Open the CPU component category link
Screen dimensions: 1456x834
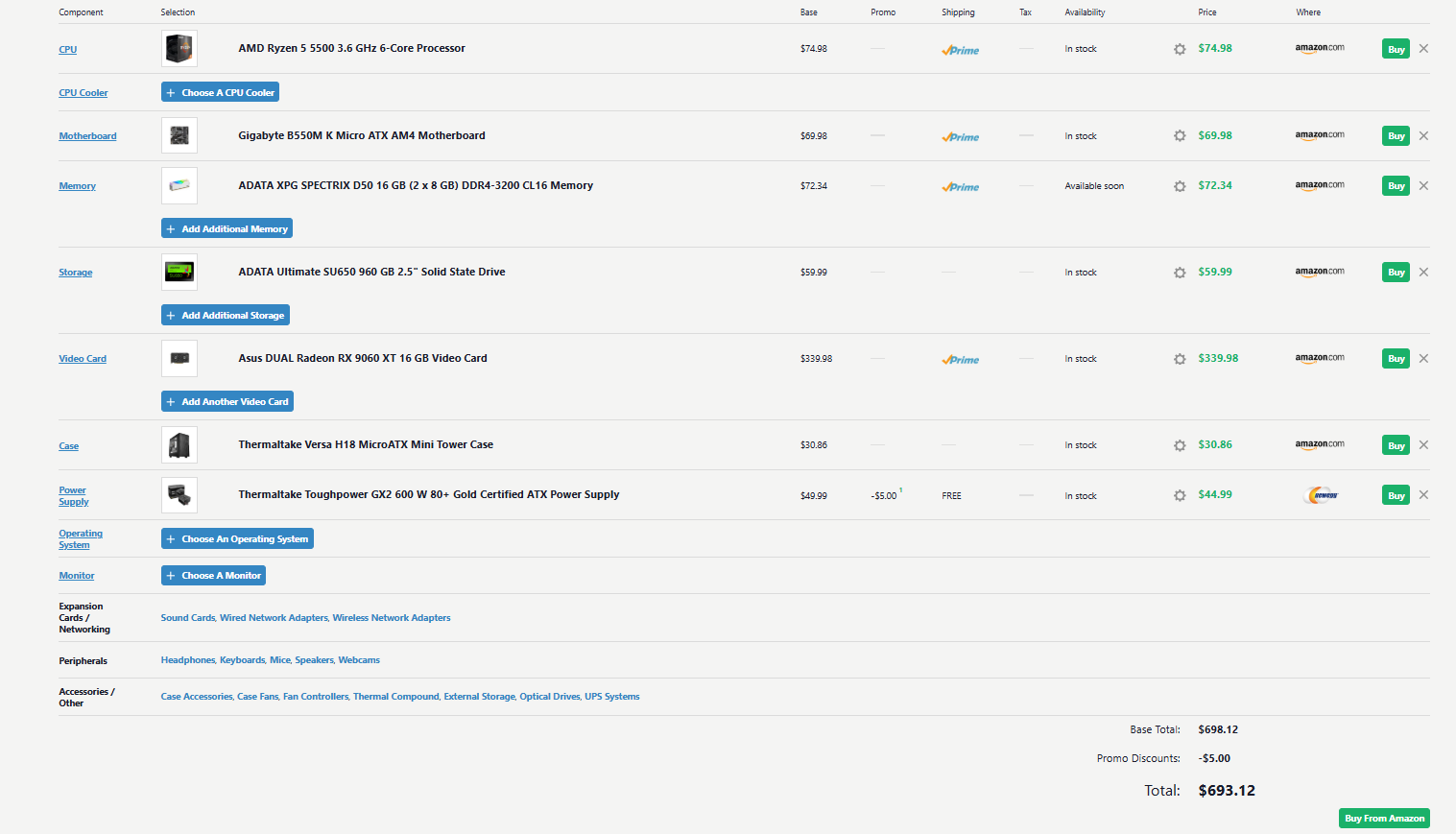(68, 50)
